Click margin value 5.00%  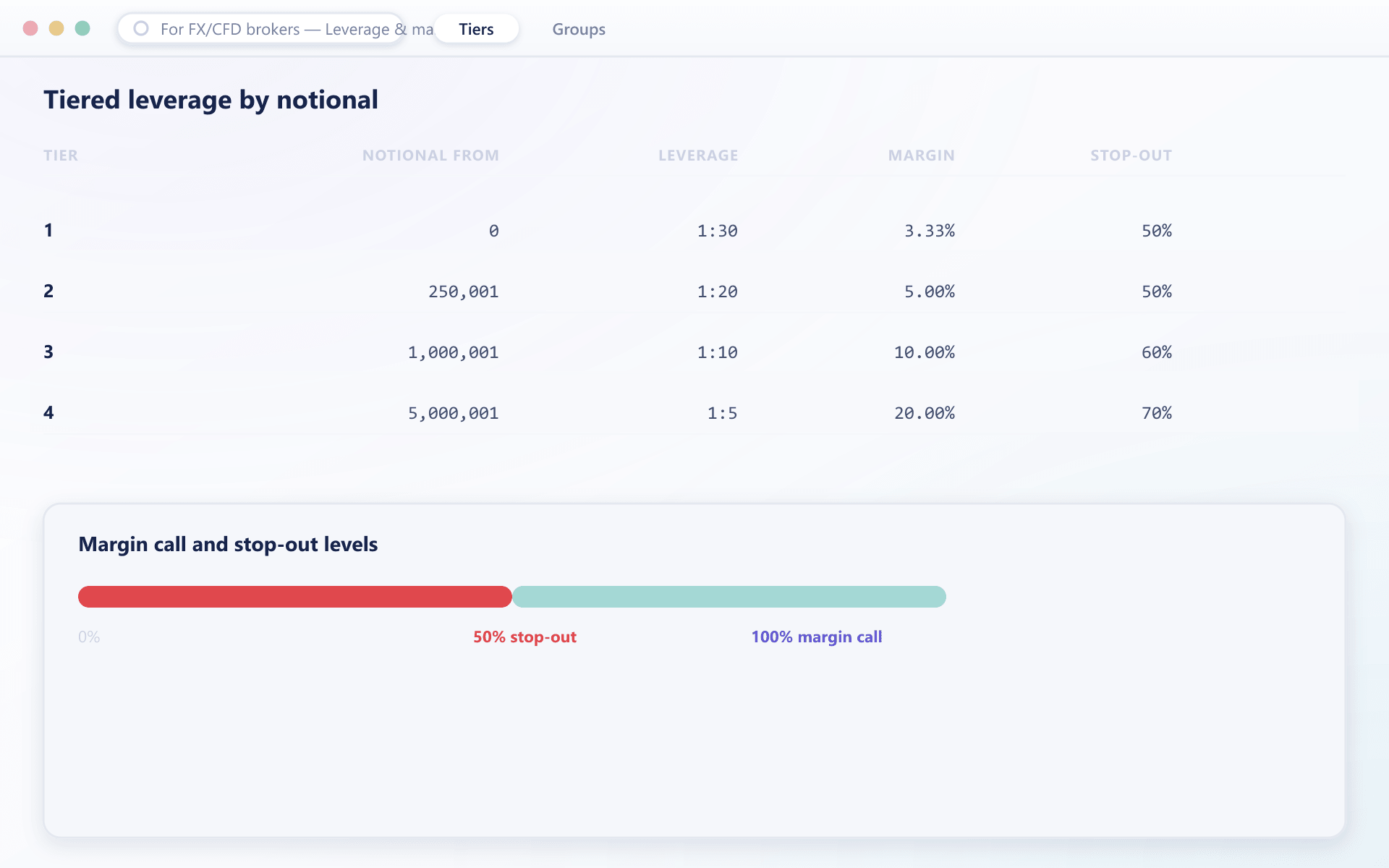[930, 292]
